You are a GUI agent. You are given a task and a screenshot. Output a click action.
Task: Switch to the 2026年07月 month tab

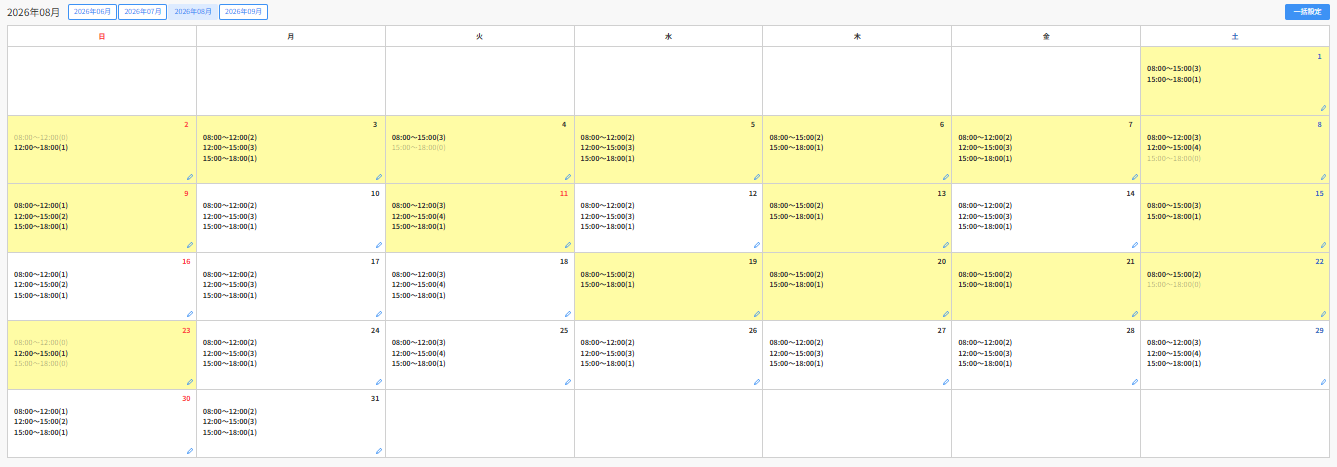coord(143,12)
